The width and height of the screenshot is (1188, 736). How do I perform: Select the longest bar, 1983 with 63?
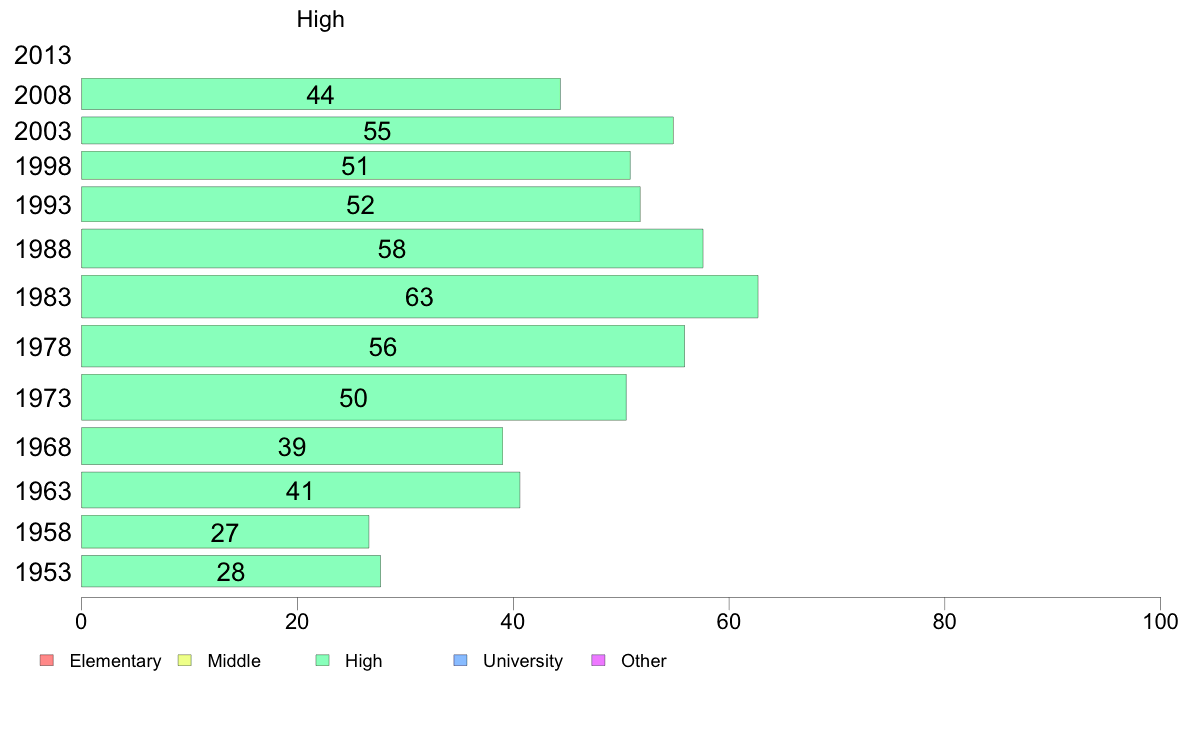point(419,296)
